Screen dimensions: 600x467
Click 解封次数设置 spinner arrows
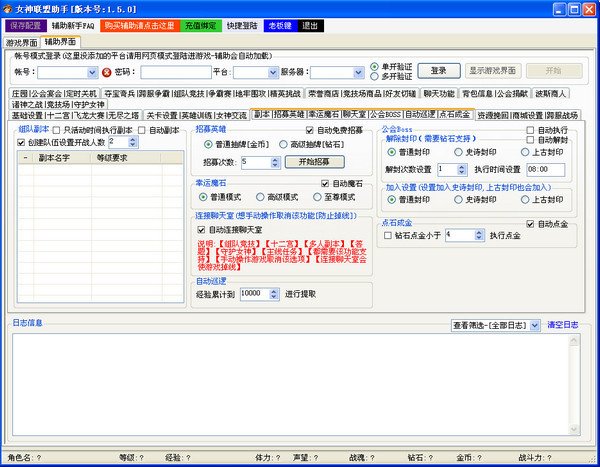[x=462, y=170]
